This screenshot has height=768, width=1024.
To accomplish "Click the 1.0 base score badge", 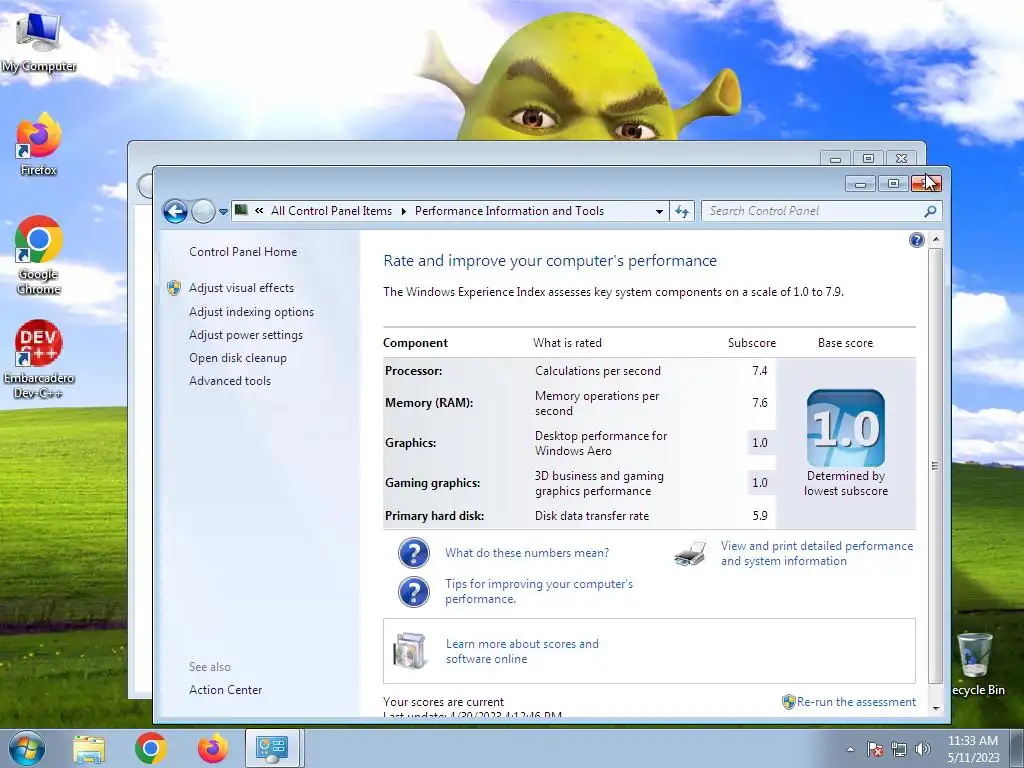I will tap(846, 428).
